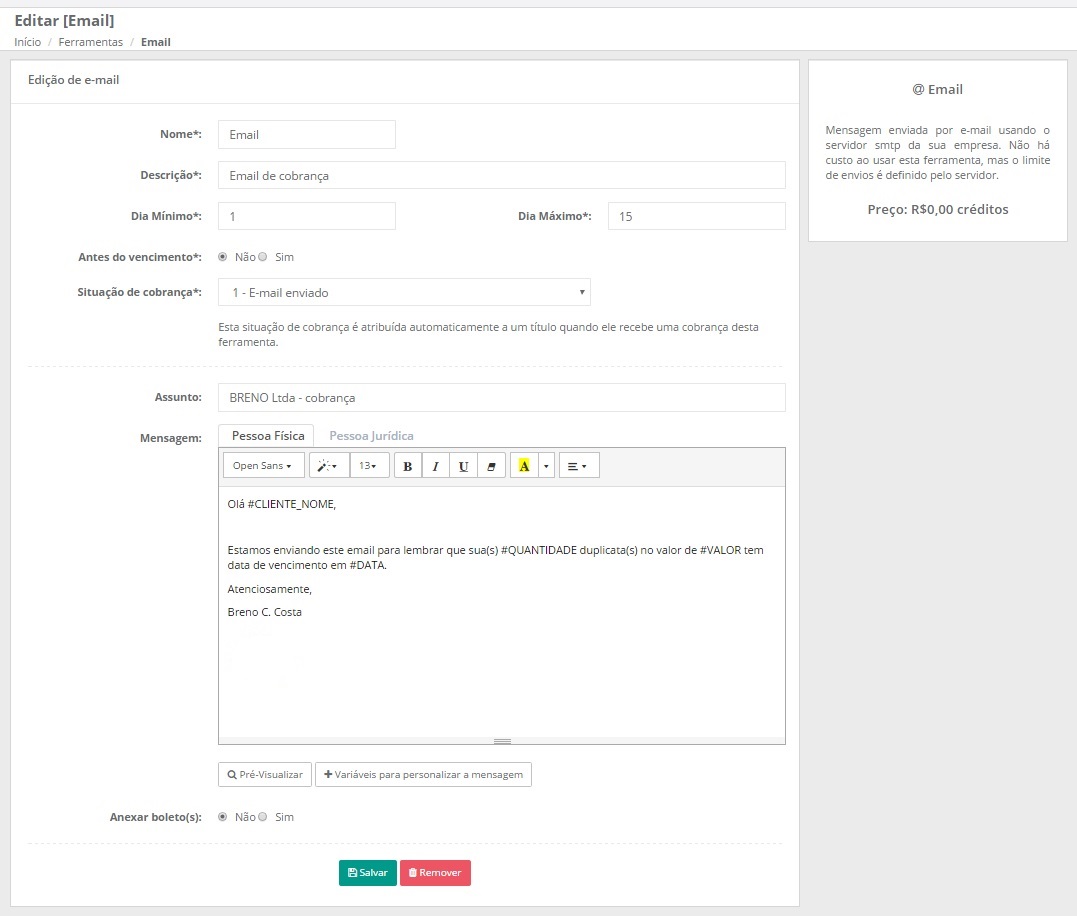Underline the selected message text

463,466
